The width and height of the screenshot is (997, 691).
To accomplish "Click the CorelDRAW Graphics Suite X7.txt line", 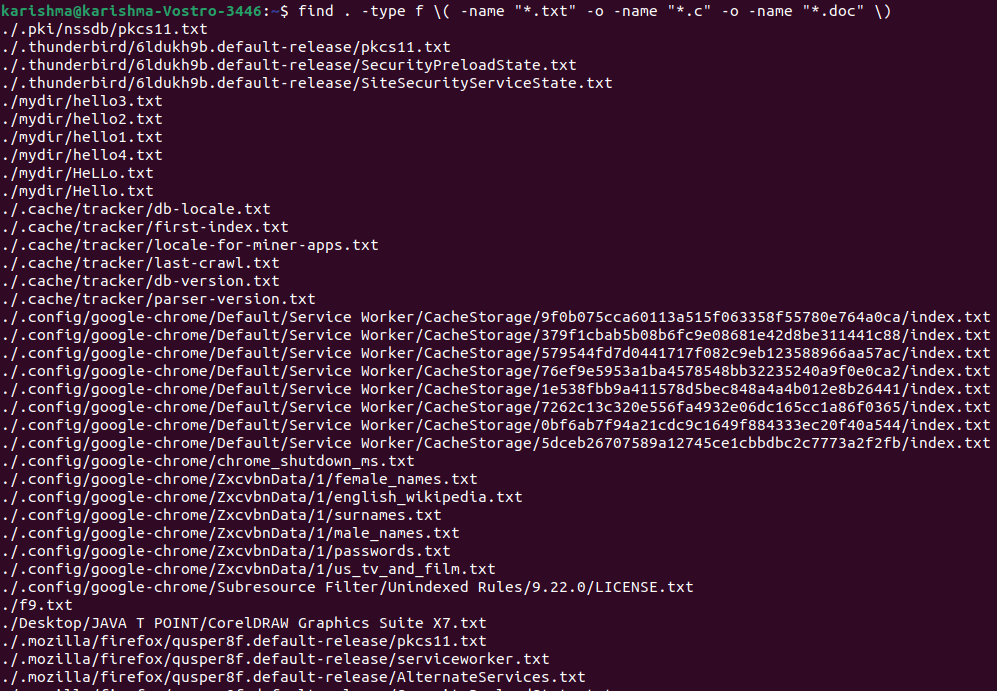I will click(x=244, y=623).
